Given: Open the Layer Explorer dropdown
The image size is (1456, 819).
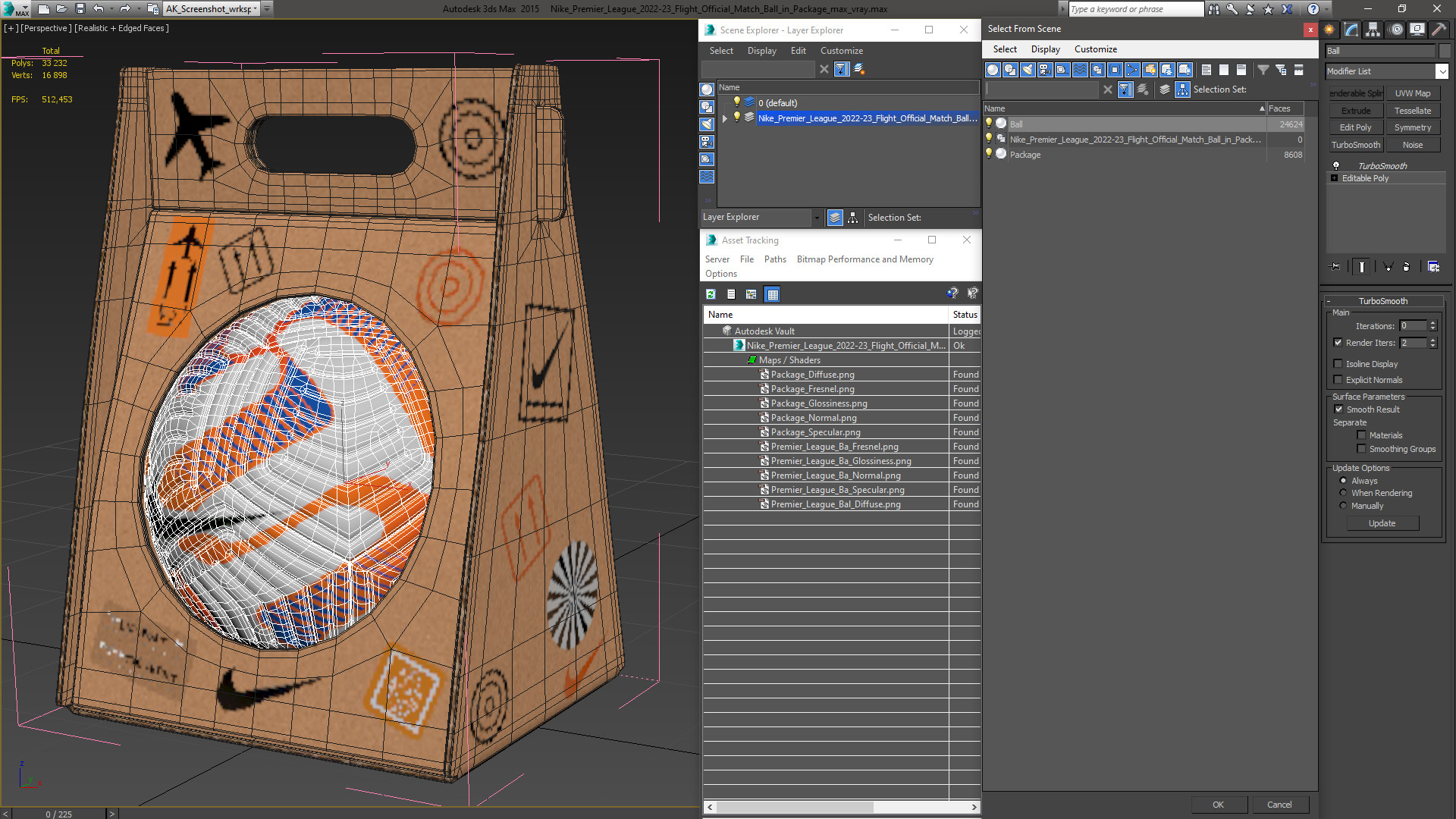Looking at the screenshot, I should [817, 218].
